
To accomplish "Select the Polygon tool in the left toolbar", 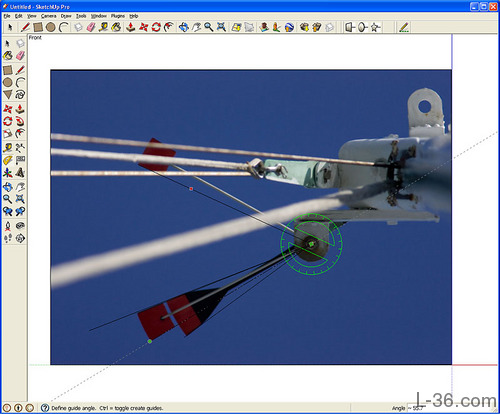I will (8, 95).
